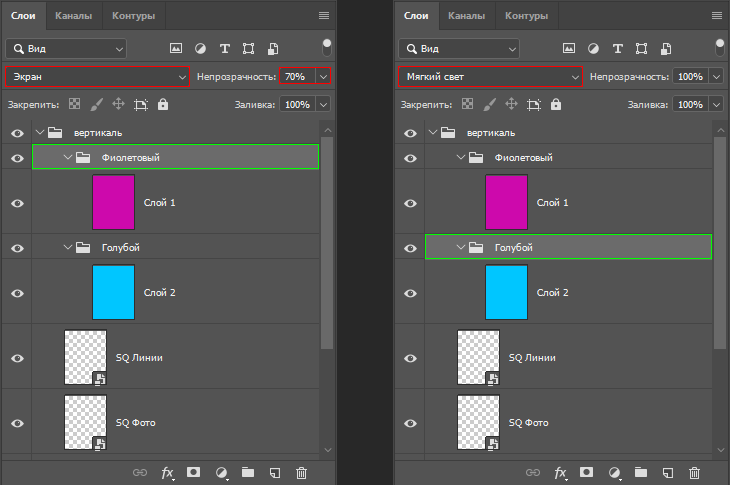The height and width of the screenshot is (485, 730).
Task: Switch to Каналы tab in left panel
Action: [x=74, y=16]
